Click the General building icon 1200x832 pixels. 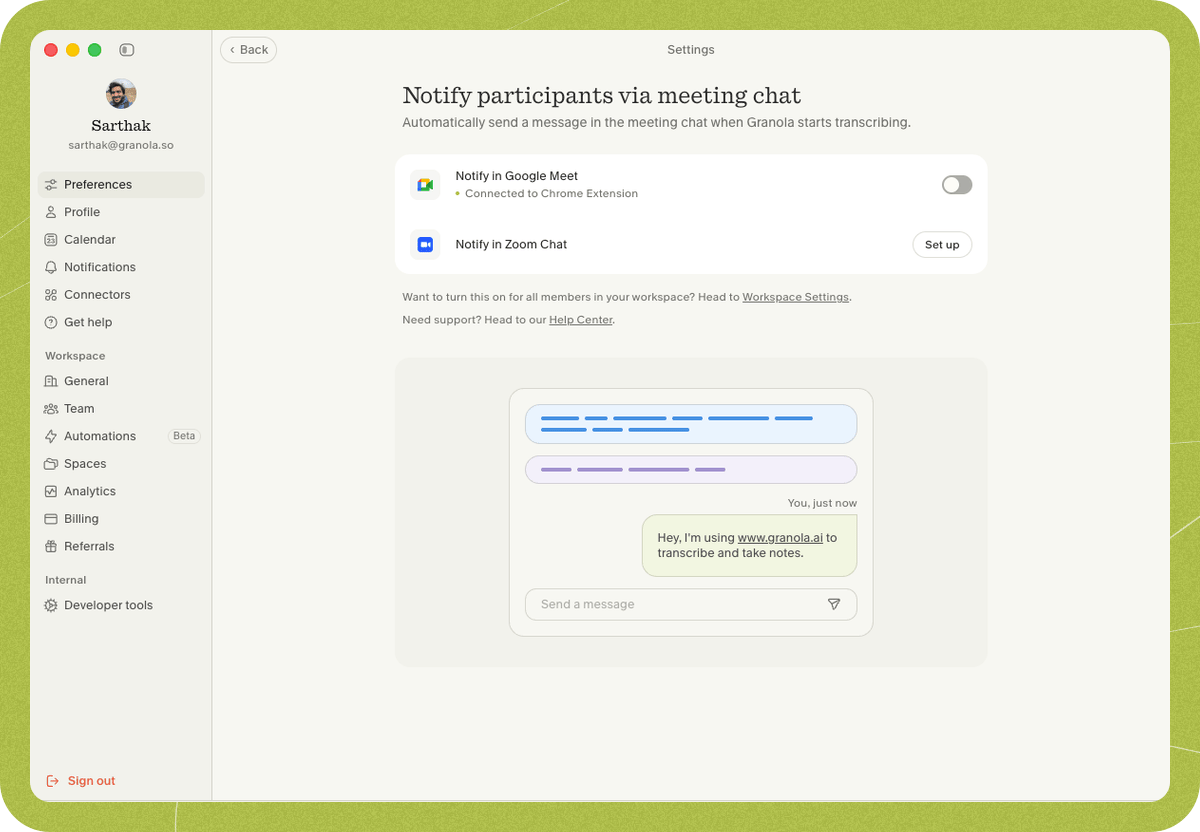[x=51, y=381]
